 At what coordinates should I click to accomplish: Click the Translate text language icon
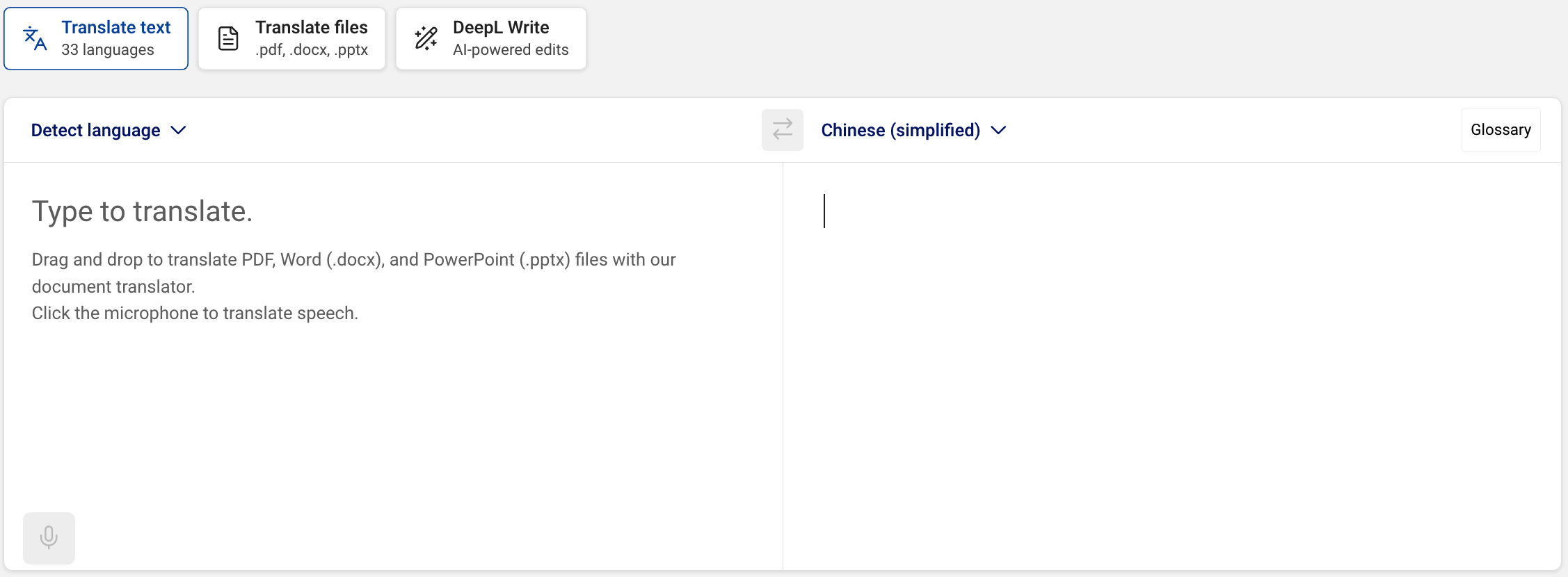[35, 39]
